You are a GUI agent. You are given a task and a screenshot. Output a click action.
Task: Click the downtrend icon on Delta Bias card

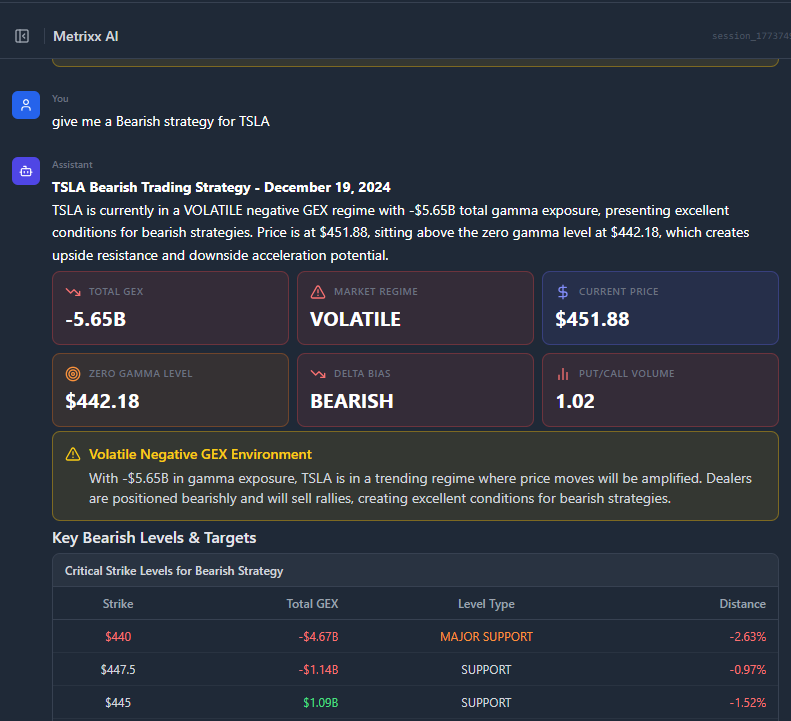coord(318,374)
